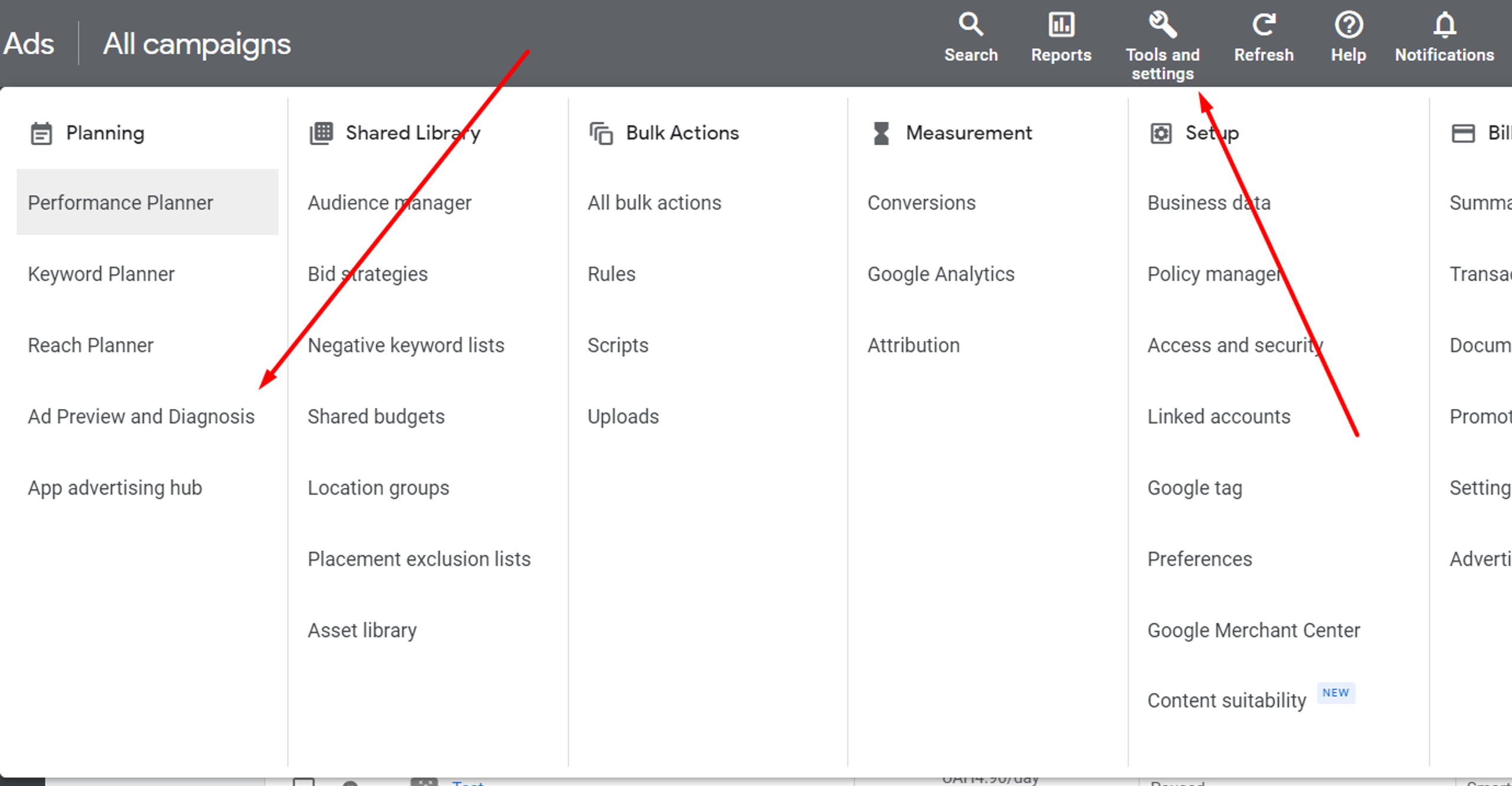This screenshot has width=1512, height=786.
Task: Click the Tools and settings wrench icon
Action: point(1162,25)
